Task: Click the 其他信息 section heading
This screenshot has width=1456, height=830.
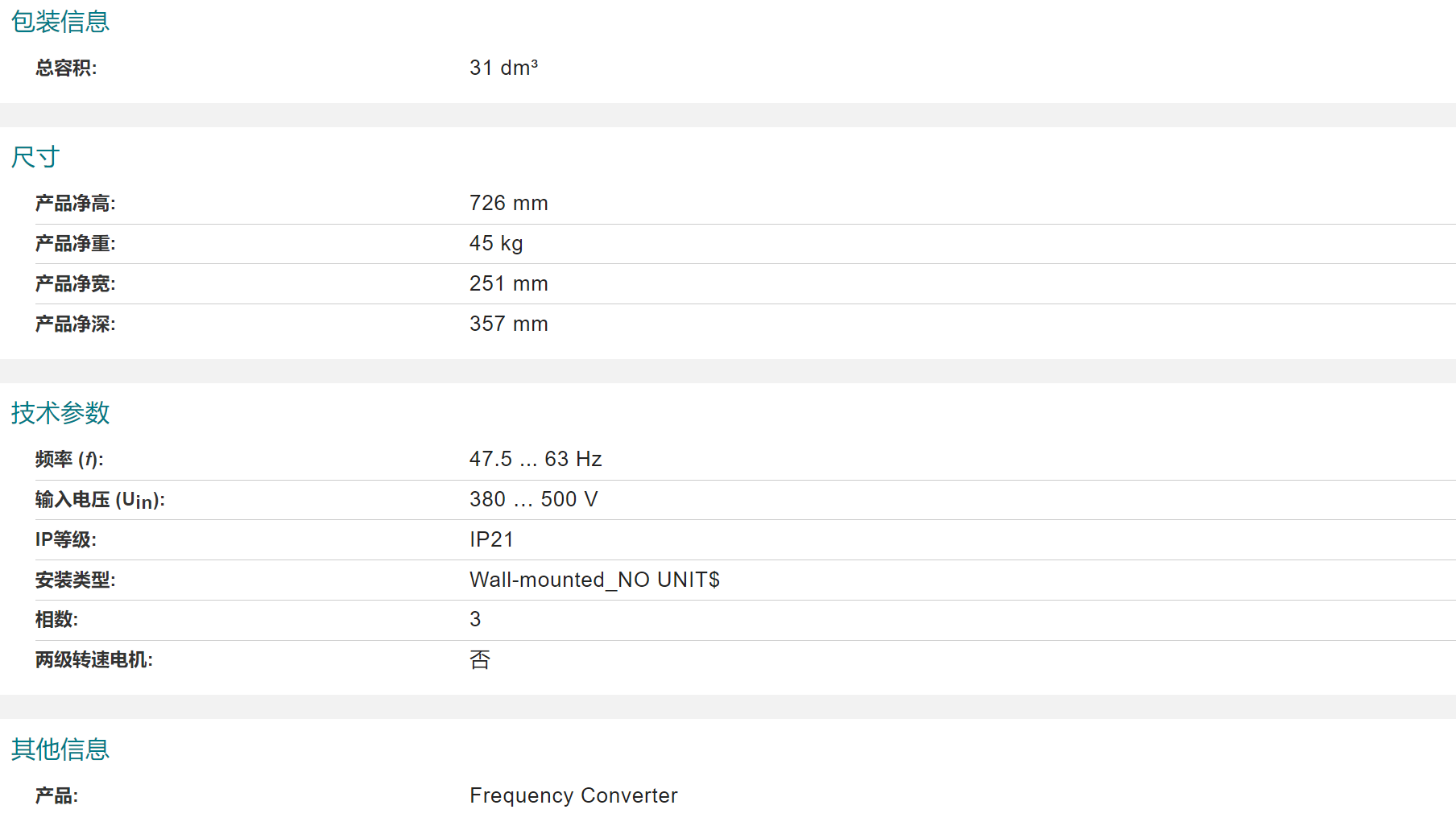Action: pyautogui.click(x=60, y=749)
